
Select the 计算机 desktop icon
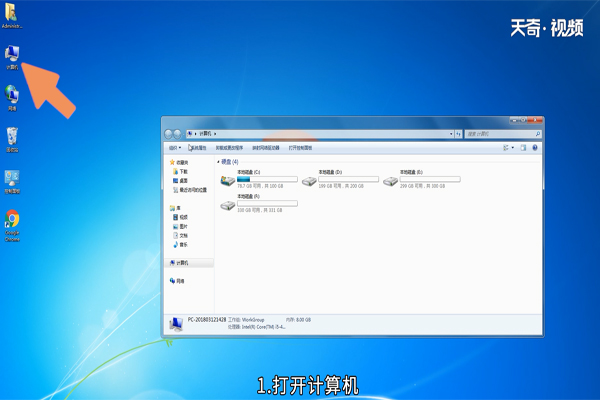pos(12,57)
